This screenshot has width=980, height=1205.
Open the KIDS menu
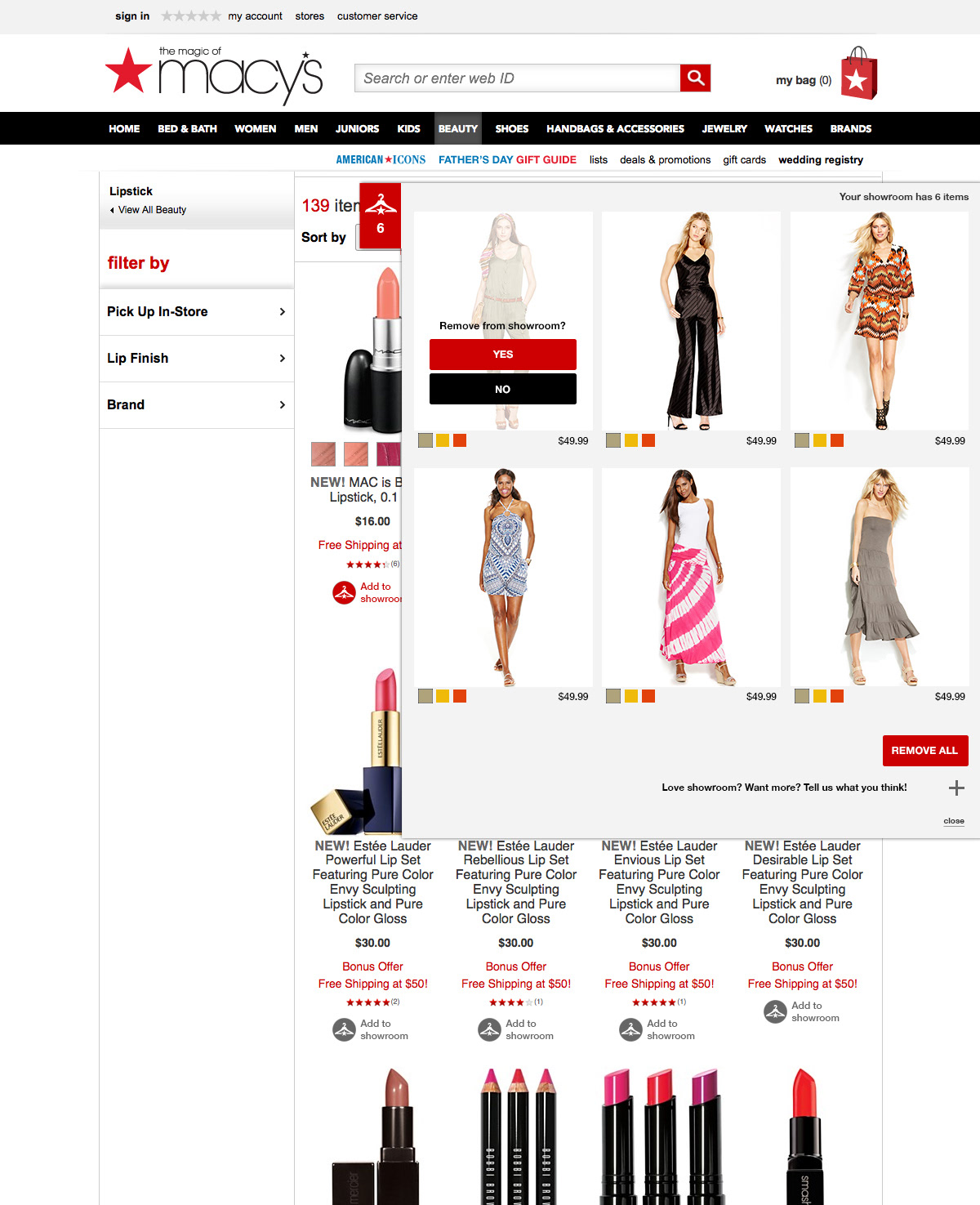(x=408, y=128)
